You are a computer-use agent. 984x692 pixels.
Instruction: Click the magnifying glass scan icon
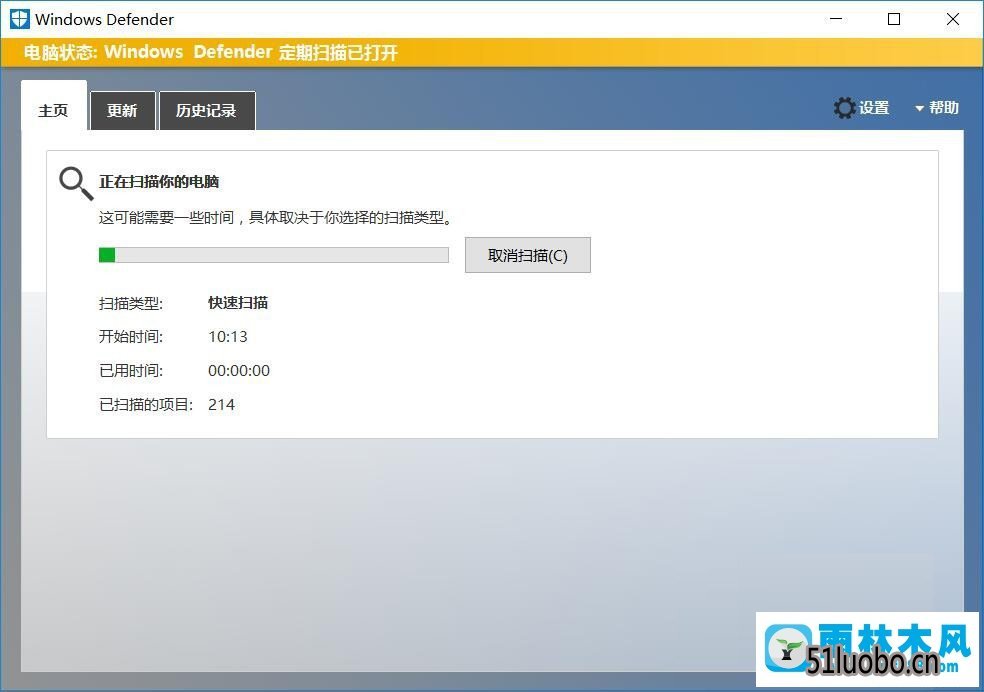[x=76, y=183]
